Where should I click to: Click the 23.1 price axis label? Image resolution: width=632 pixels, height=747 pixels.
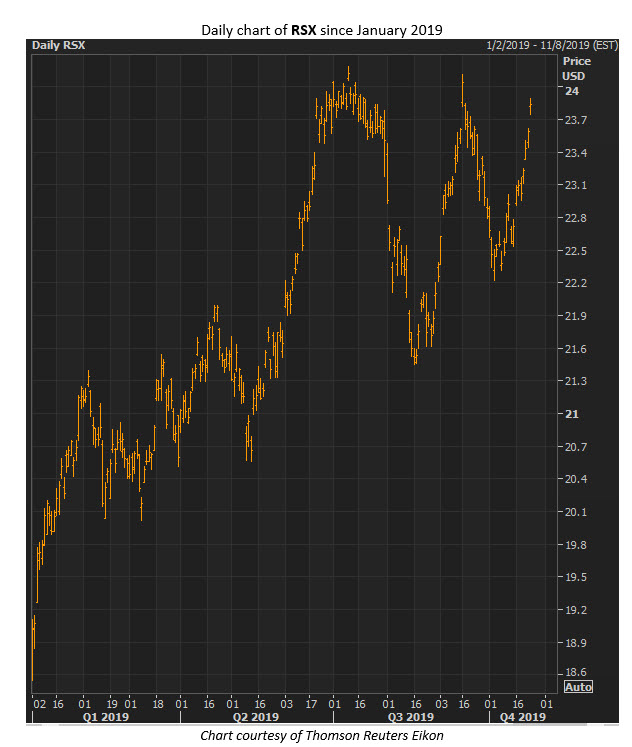coord(575,185)
